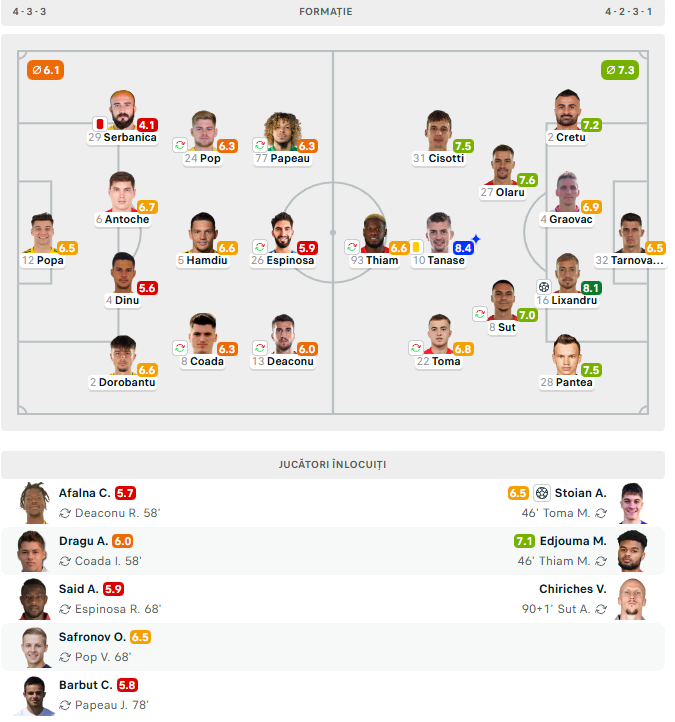Screen dimensions: 675x722
Task: Click the home team 6.1 average rating badge
Action: coord(47,70)
